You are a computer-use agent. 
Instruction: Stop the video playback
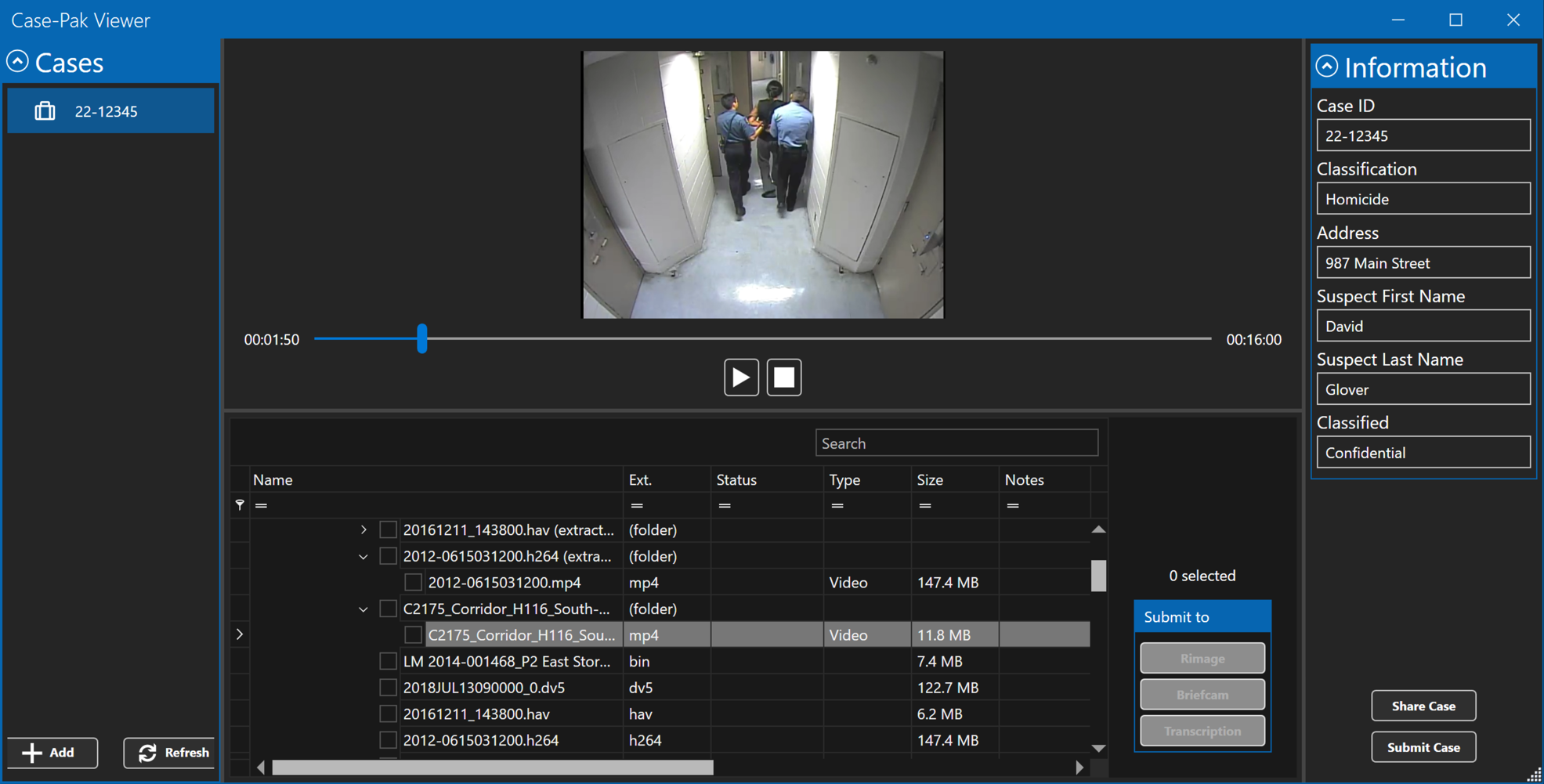pyautogui.click(x=784, y=378)
